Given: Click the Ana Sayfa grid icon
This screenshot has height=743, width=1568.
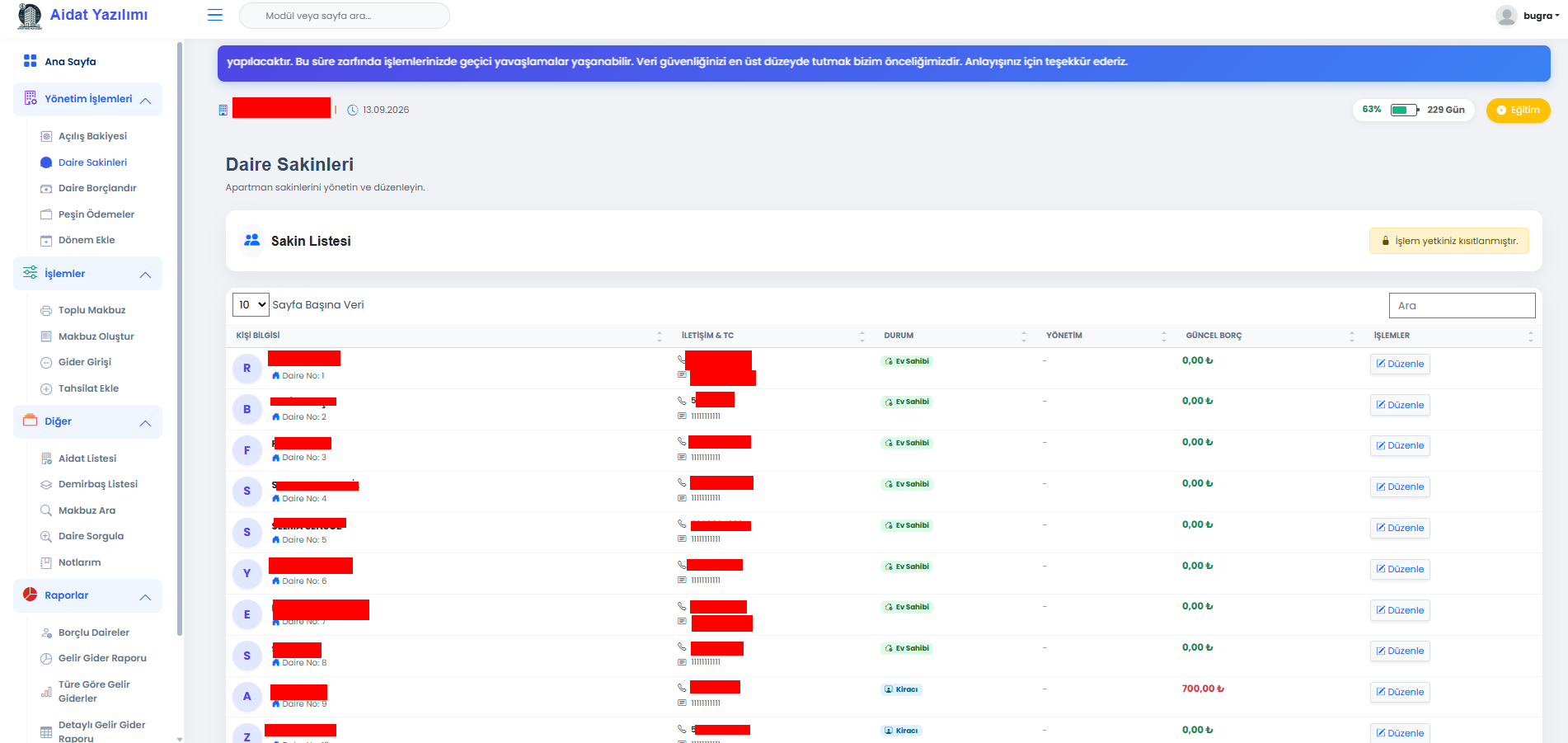Looking at the screenshot, I should pyautogui.click(x=31, y=61).
